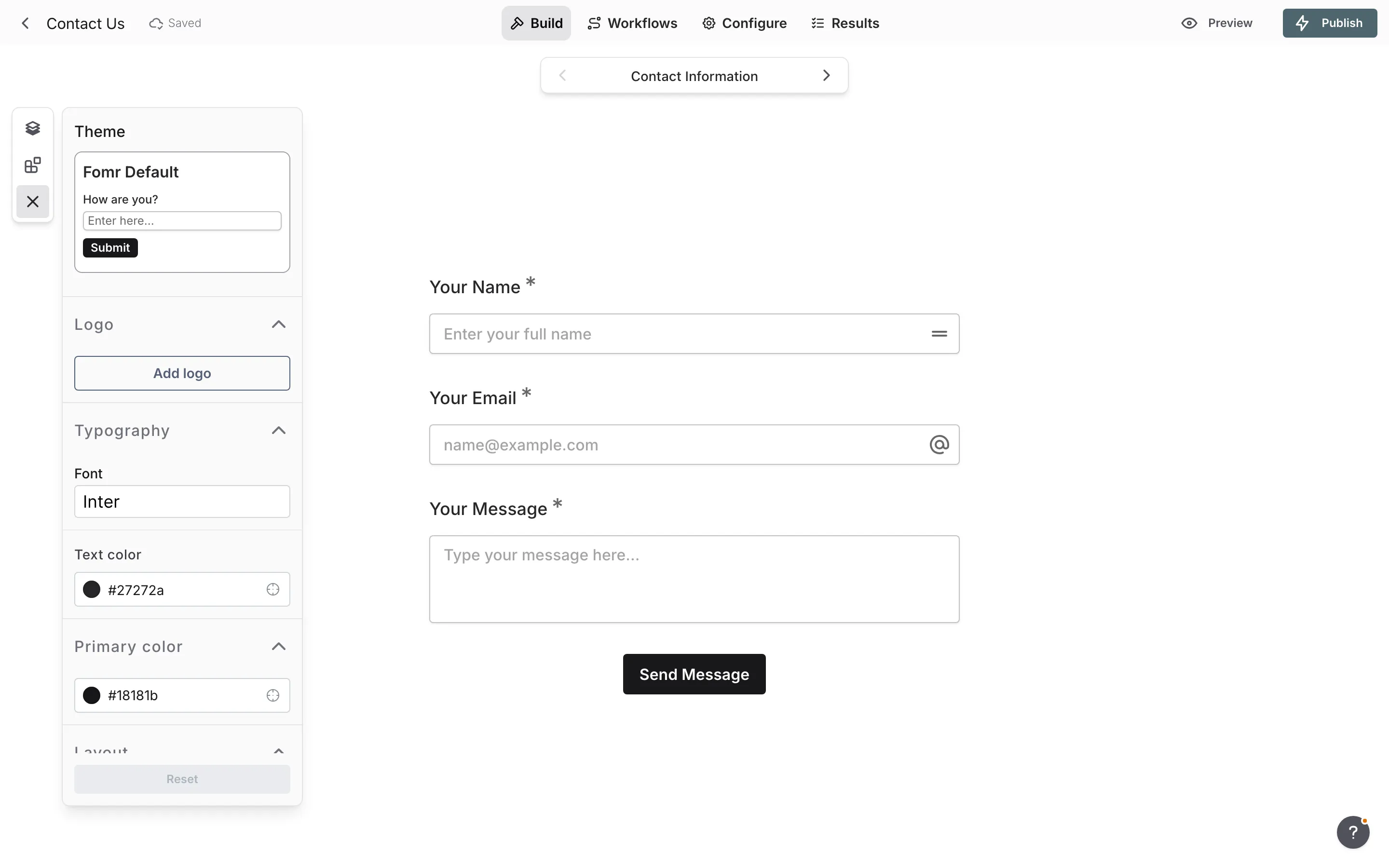The height and width of the screenshot is (868, 1389).
Task: Select the Your Message label
Action: tap(489, 509)
